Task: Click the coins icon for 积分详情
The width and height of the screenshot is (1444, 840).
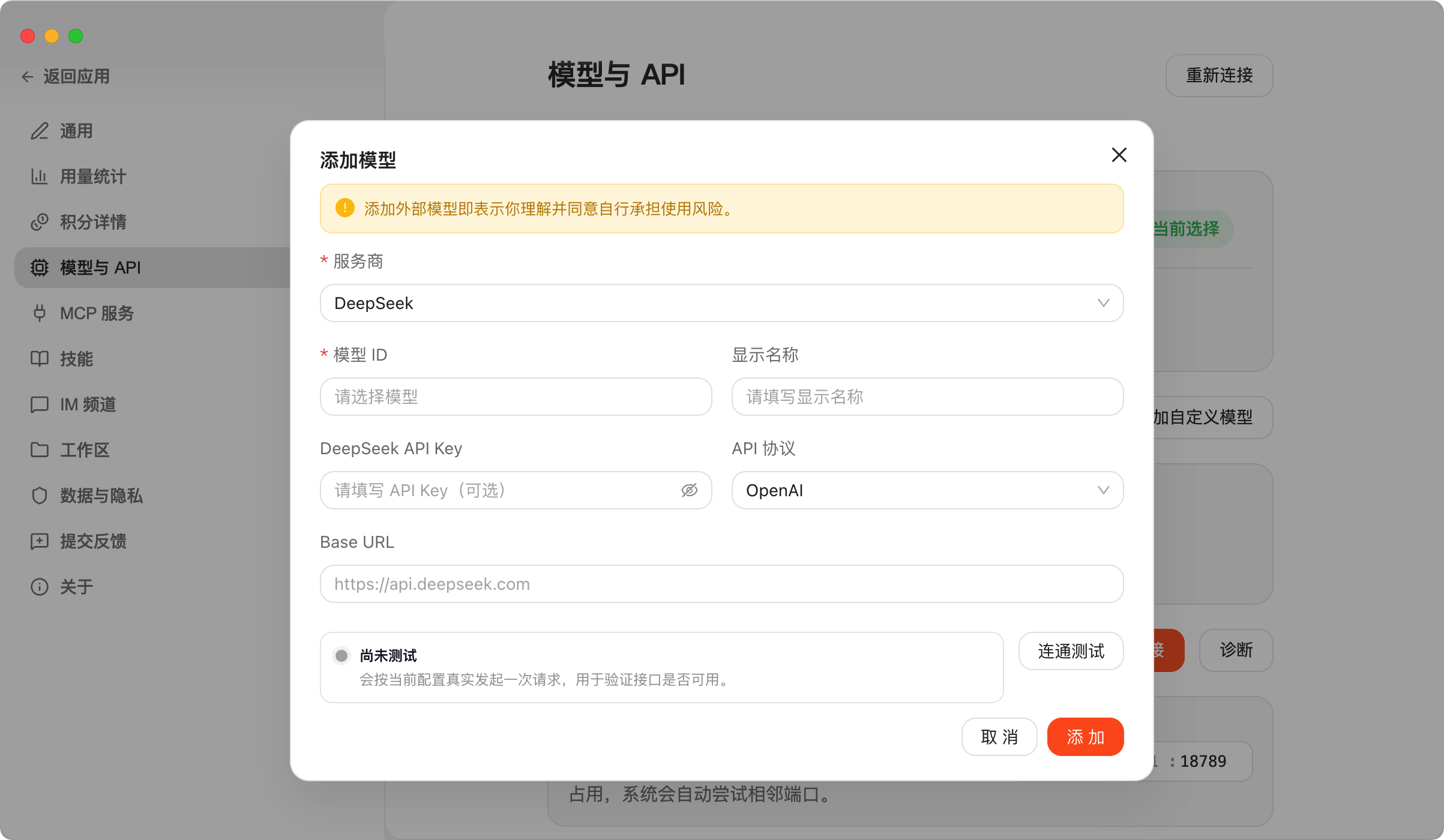Action: pos(40,222)
